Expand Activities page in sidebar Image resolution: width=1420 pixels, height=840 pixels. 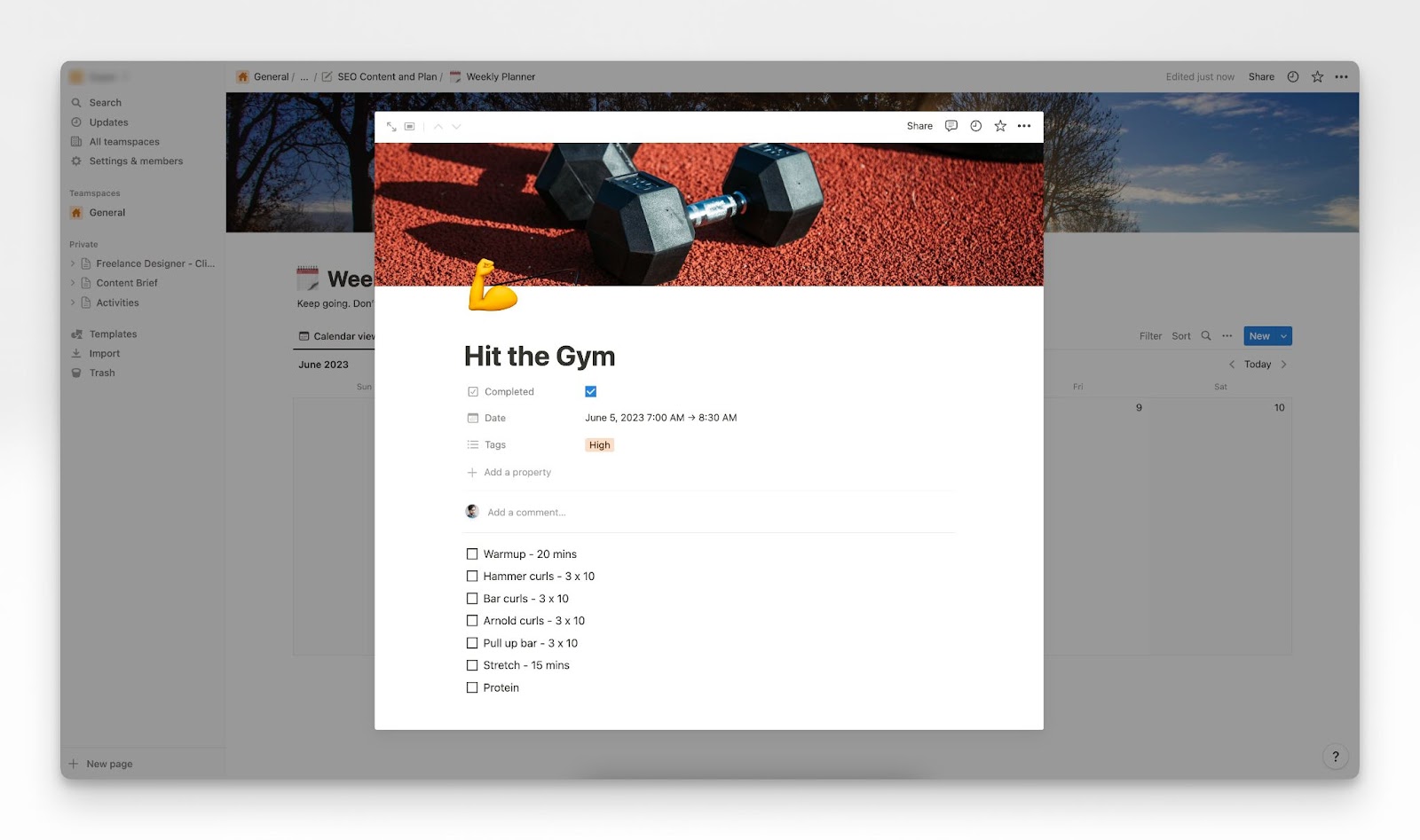point(73,302)
